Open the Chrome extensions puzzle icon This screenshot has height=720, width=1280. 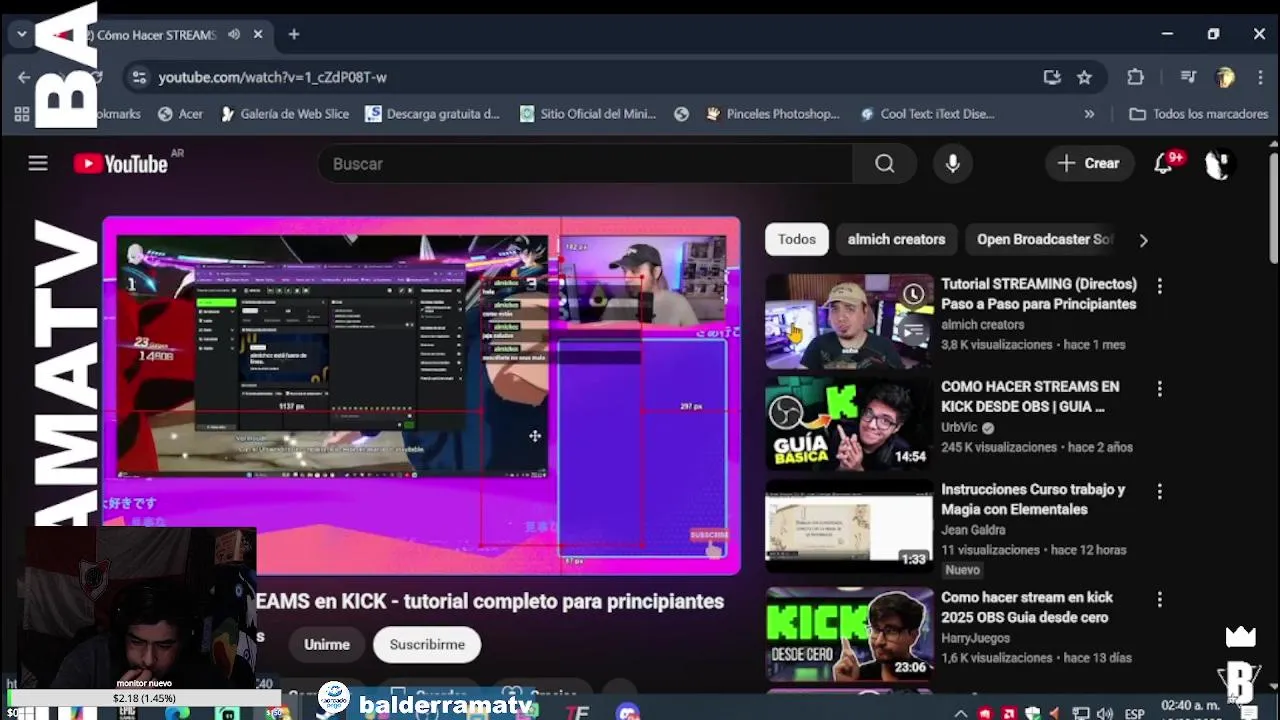1135,77
